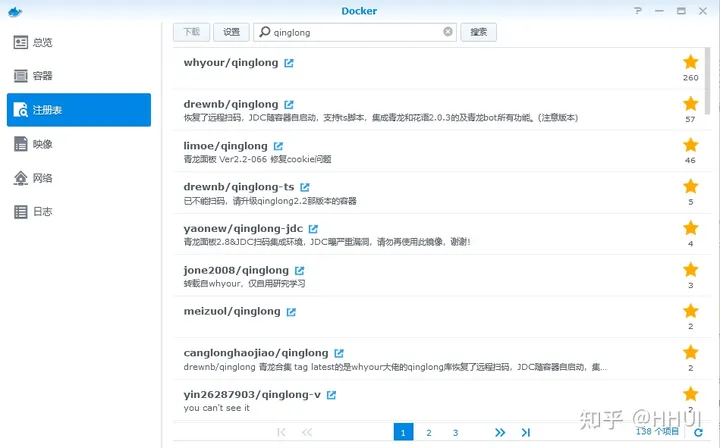This screenshot has height=448, width=720.
Task: Open Docker help question mark
Action: click(638, 11)
